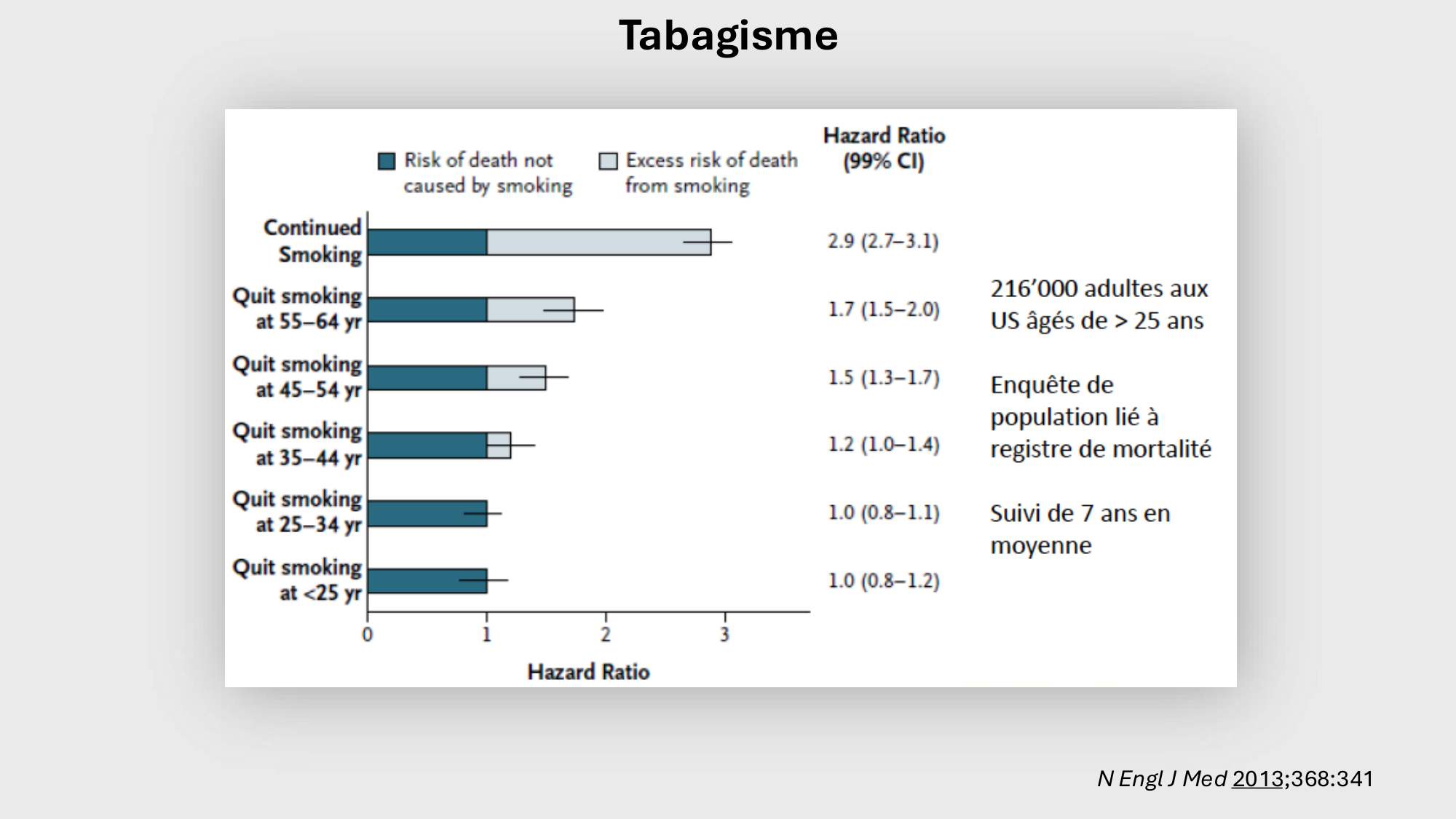Click the underlined 2013 citation link
Screen dimensions: 1456x819
(x=1257, y=779)
